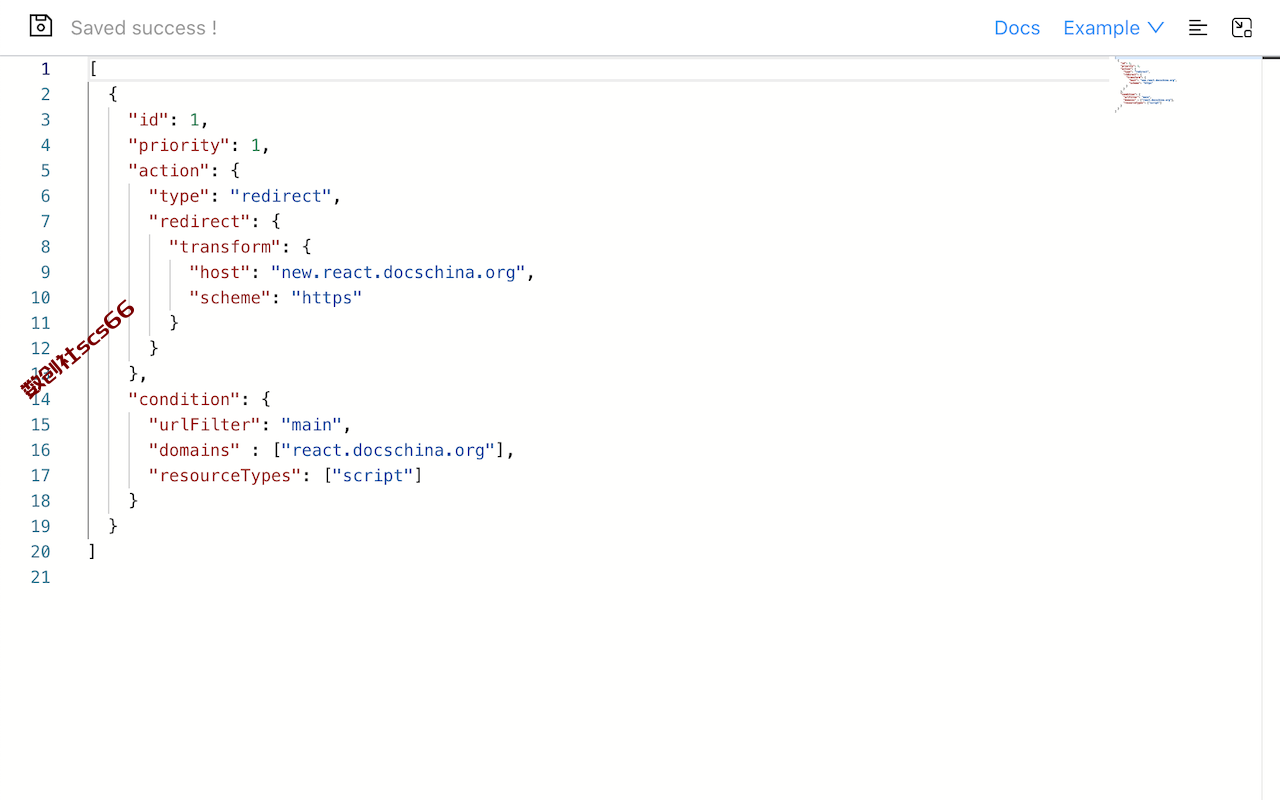Expand the Example dropdown menu
This screenshot has width=1280, height=800.
pos(1114,28)
